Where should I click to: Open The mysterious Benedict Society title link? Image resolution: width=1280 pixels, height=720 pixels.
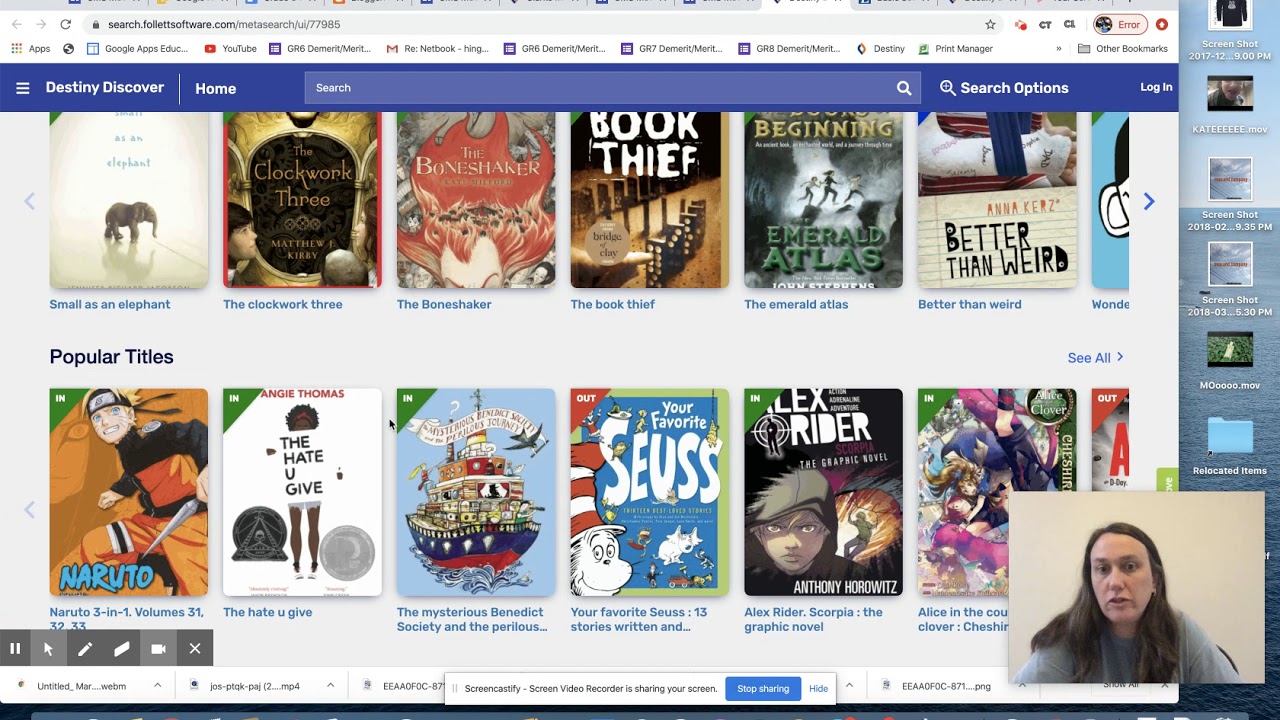[472, 619]
